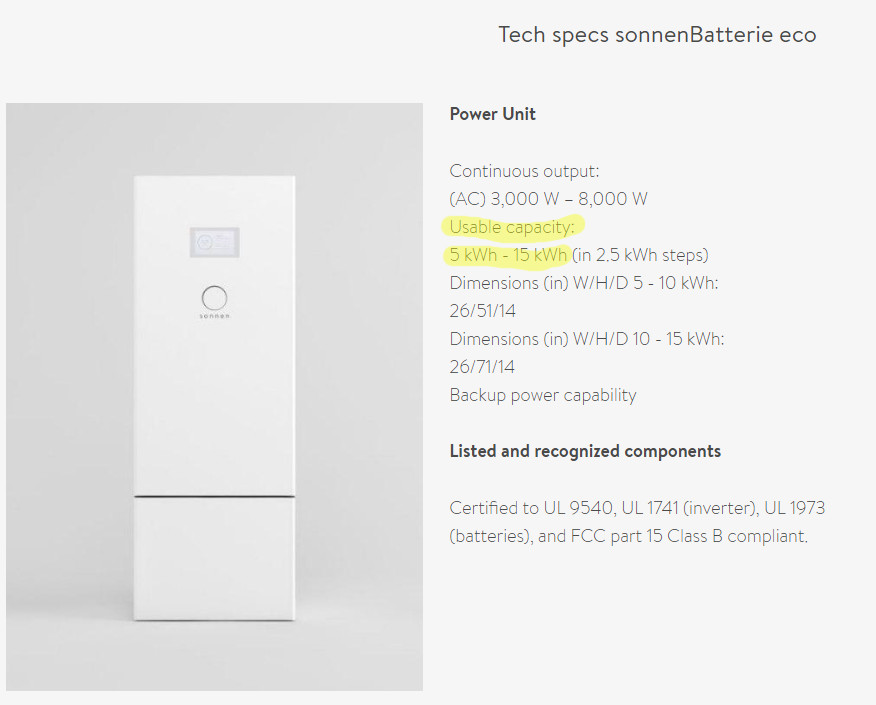
Task: Click the lower cabinet section of the battery
Action: [214, 558]
